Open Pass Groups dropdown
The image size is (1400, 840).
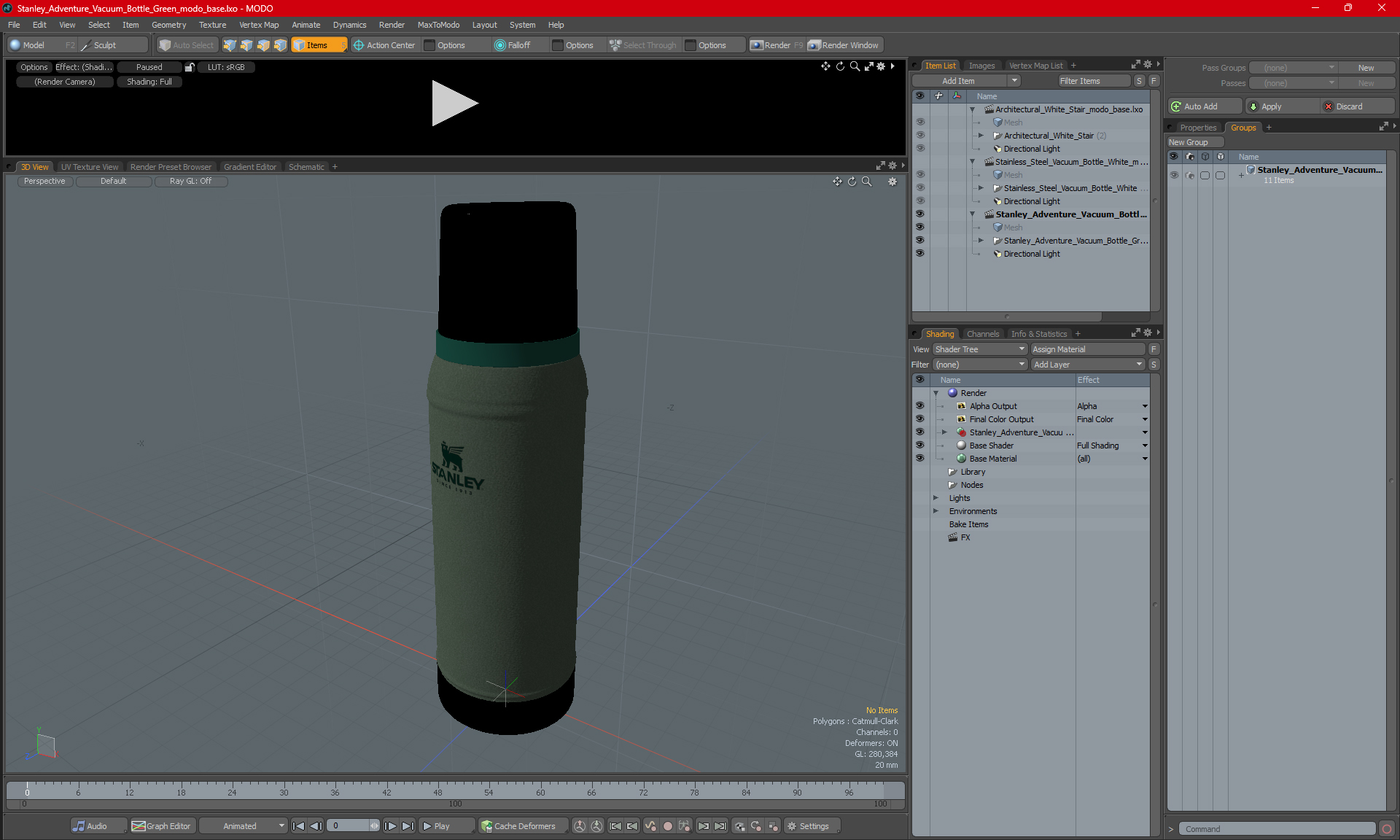click(1293, 68)
